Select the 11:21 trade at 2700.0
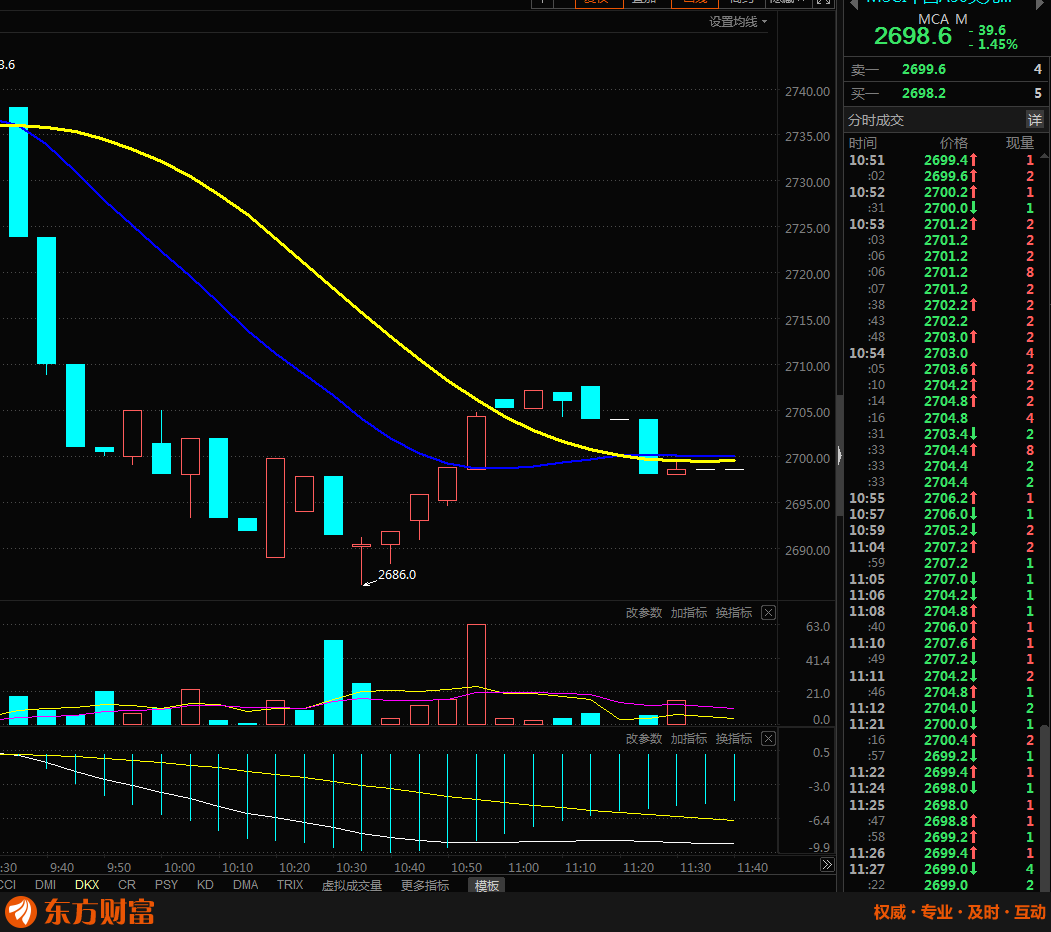 coord(942,724)
